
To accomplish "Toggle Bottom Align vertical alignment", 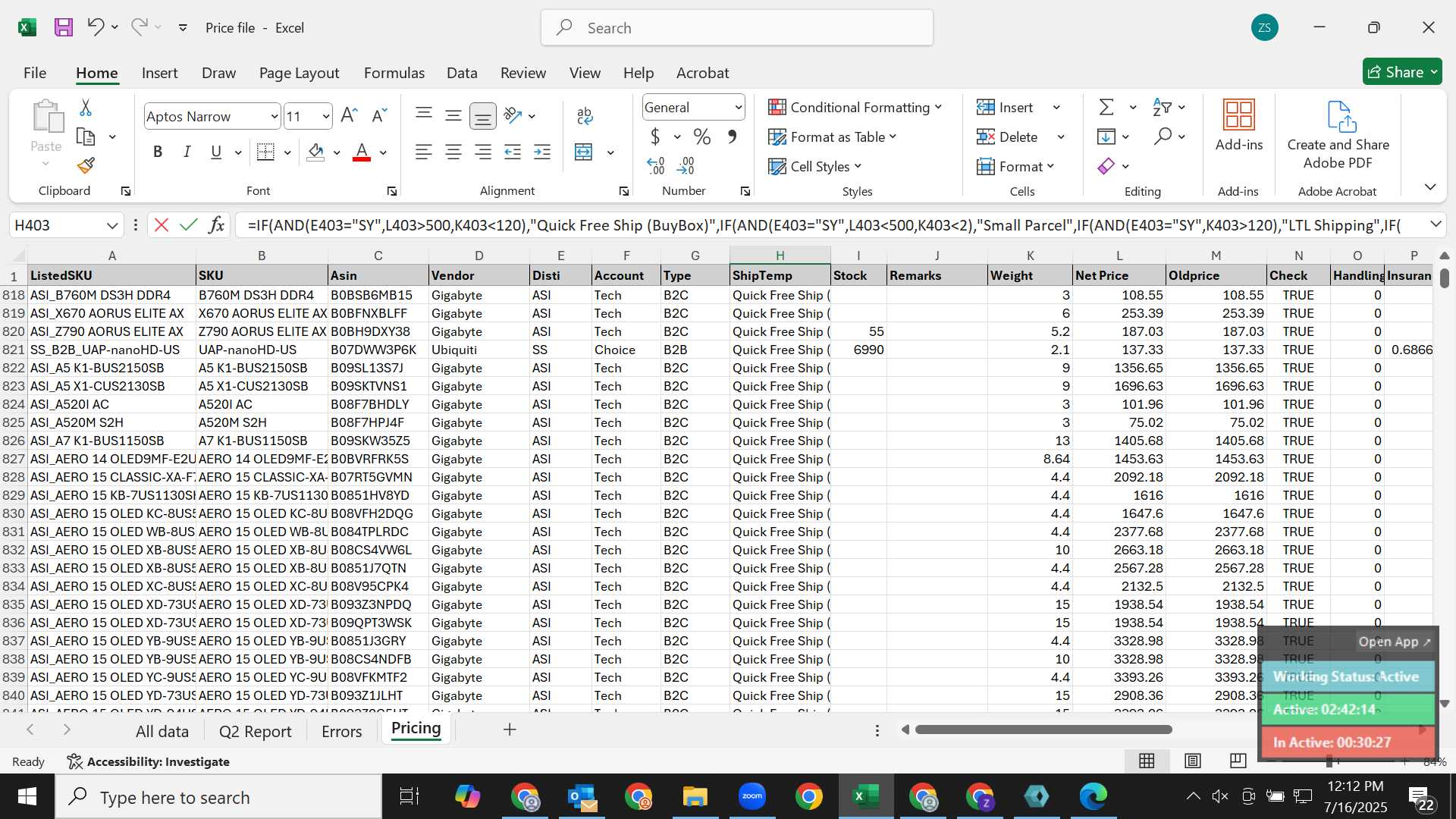I will click(x=482, y=116).
